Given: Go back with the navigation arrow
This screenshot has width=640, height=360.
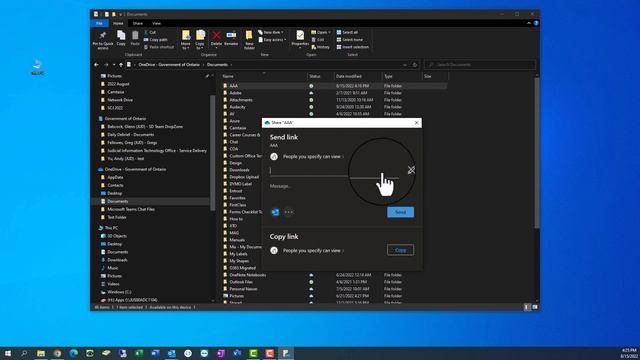Looking at the screenshot, I should tap(96, 64).
